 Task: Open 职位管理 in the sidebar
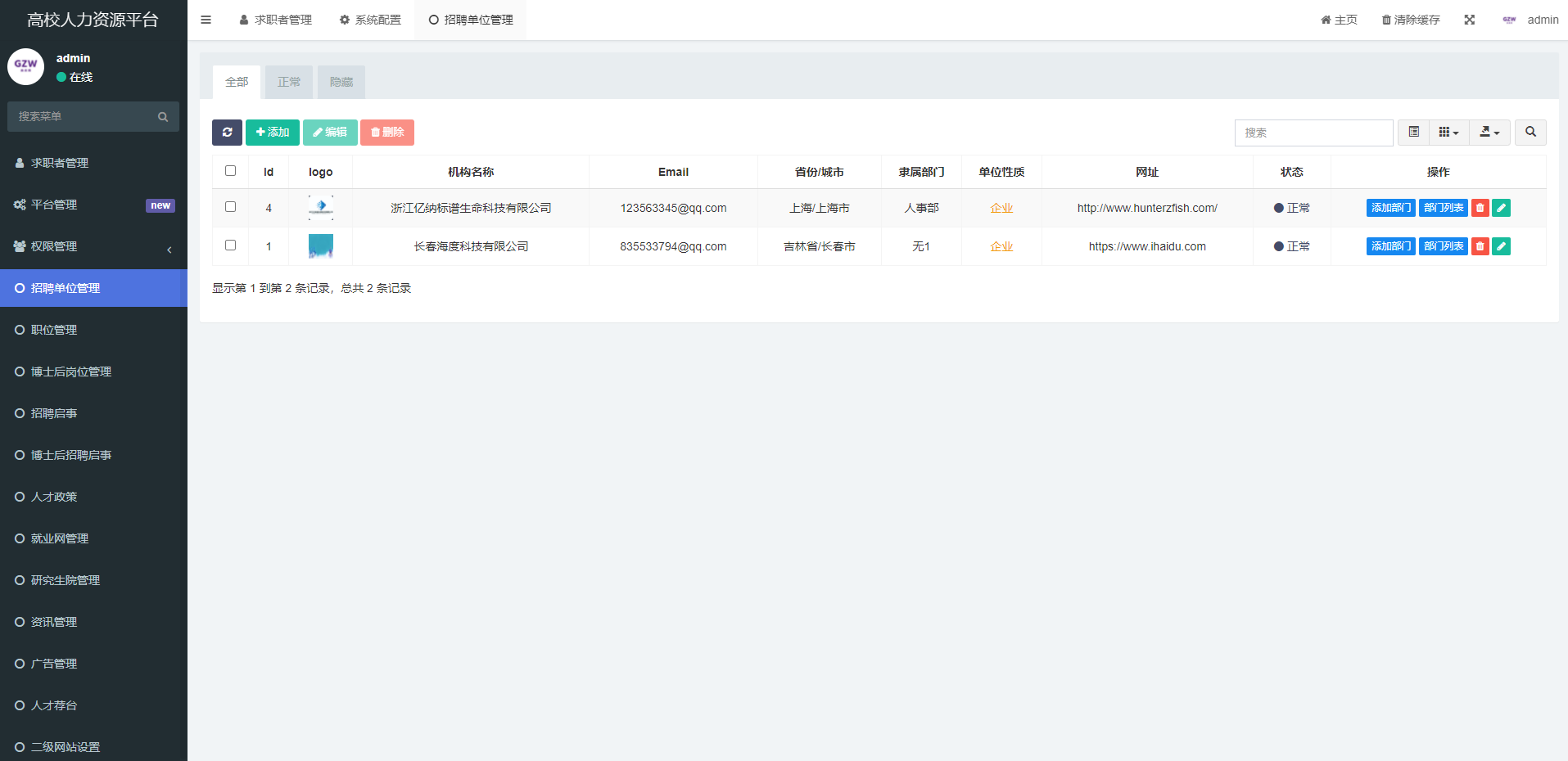point(54,330)
